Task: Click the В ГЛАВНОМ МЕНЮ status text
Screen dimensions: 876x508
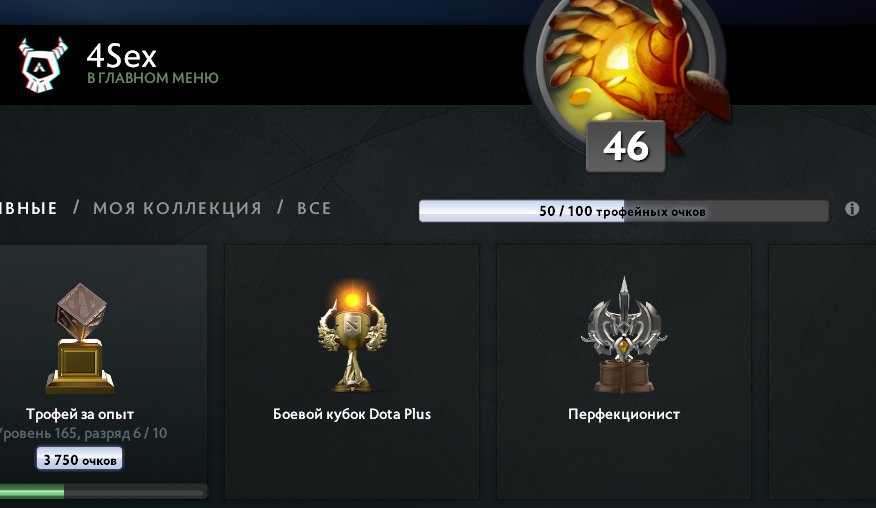Action: click(153, 78)
